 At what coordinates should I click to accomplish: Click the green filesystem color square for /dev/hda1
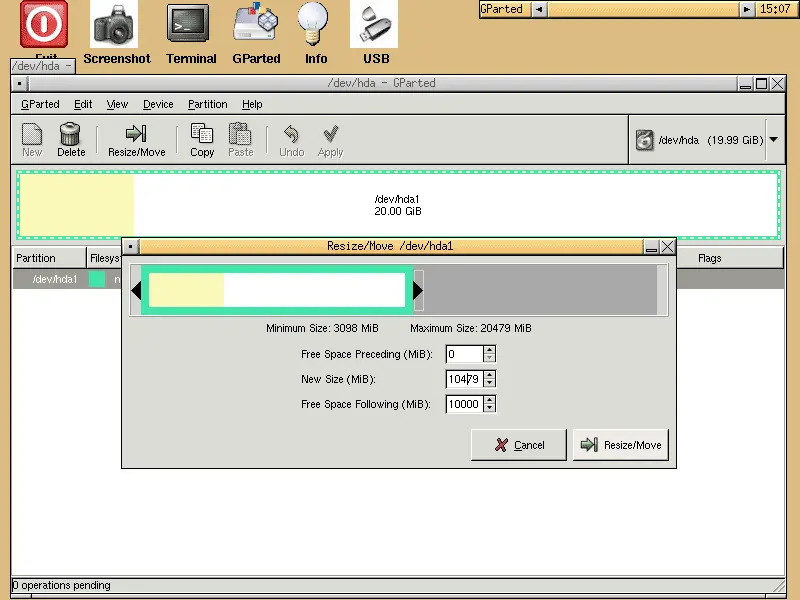[x=97, y=279]
